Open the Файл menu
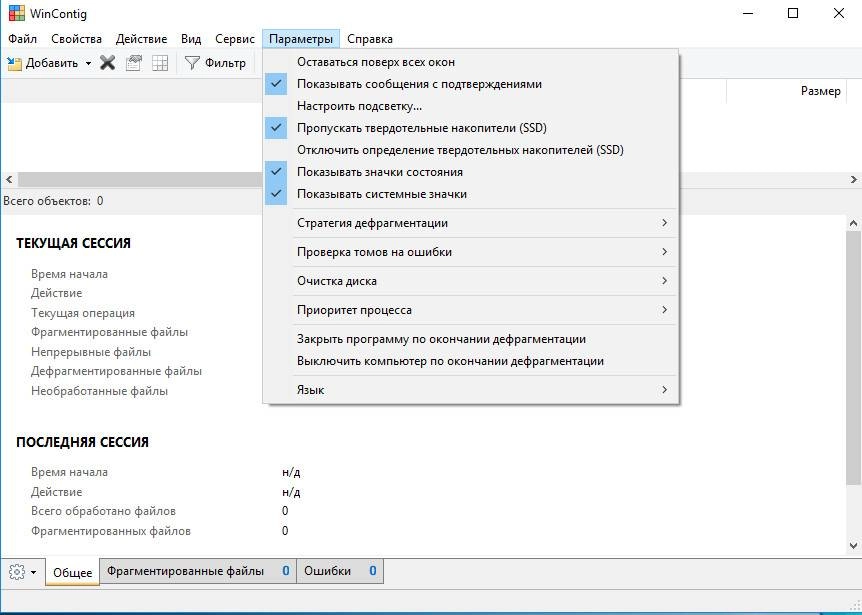This screenshot has height=615, width=862. (23, 39)
